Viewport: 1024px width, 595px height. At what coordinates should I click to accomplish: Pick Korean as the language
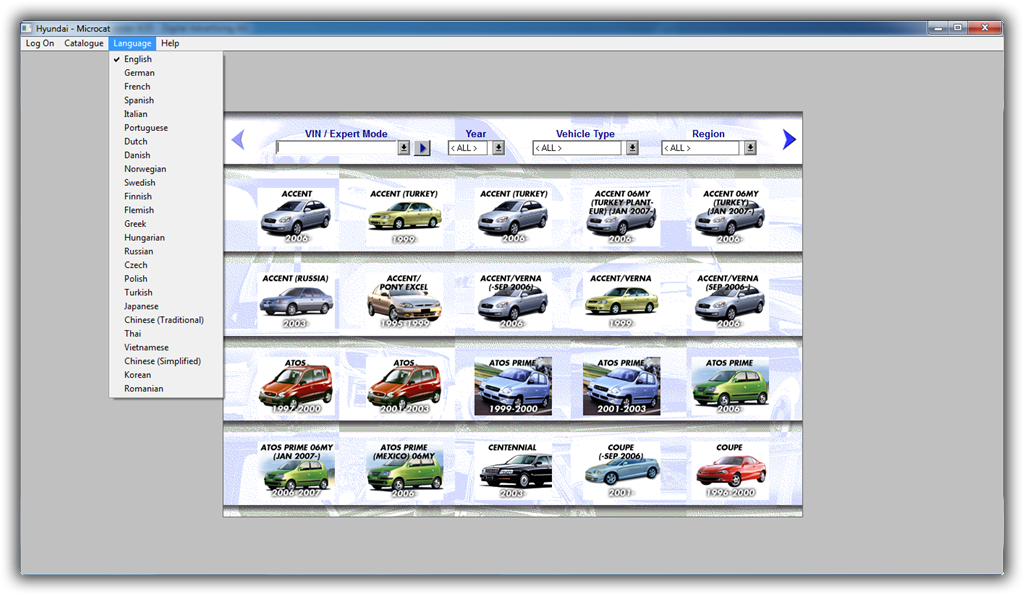[x=166, y=375]
